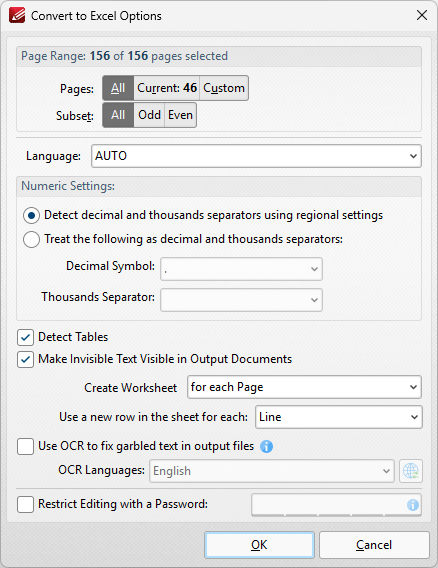Click the info icon beside OCR option
Viewport: 438px width, 568px height.
pos(266,446)
